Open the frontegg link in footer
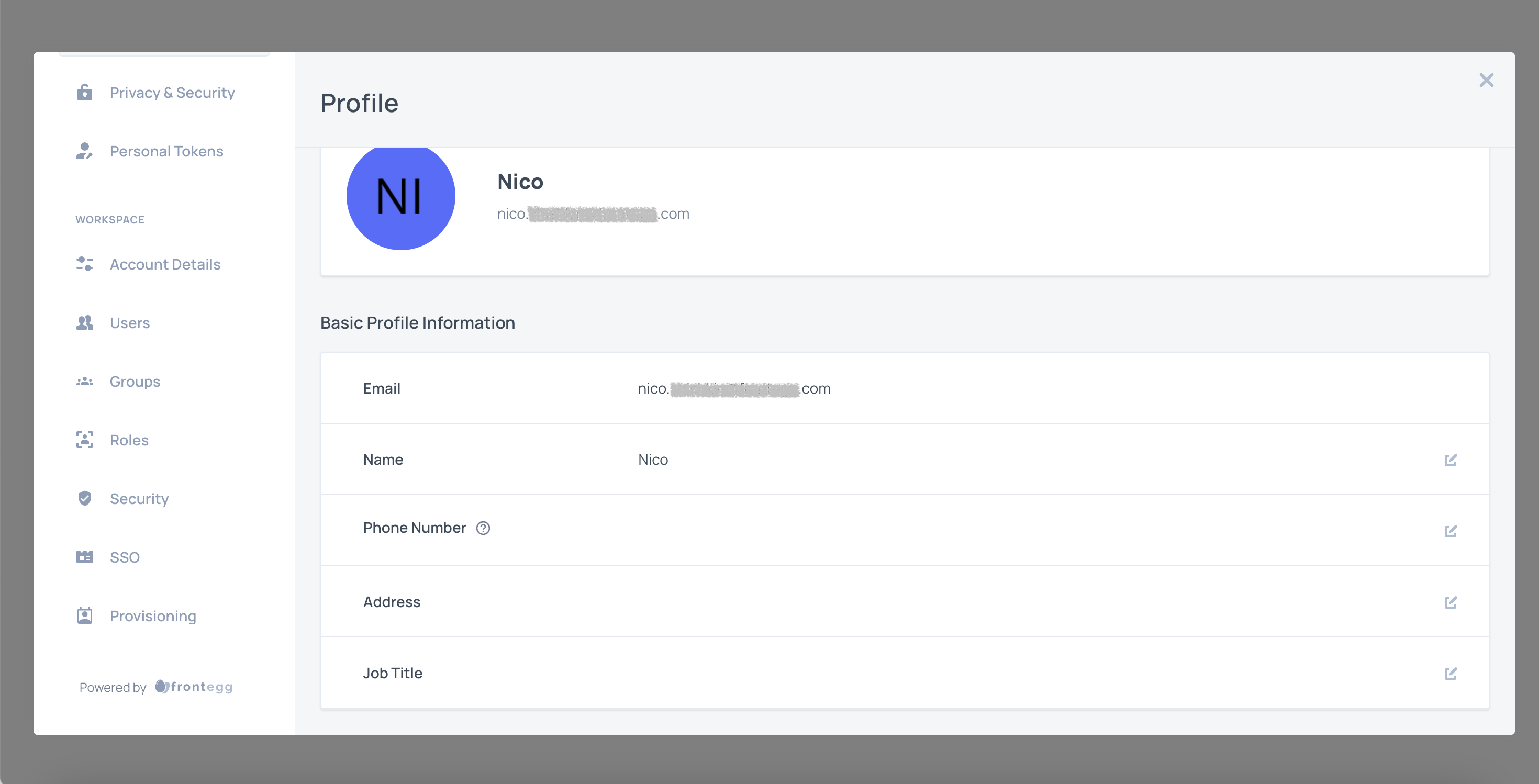Image resolution: width=1539 pixels, height=784 pixels. pos(194,687)
